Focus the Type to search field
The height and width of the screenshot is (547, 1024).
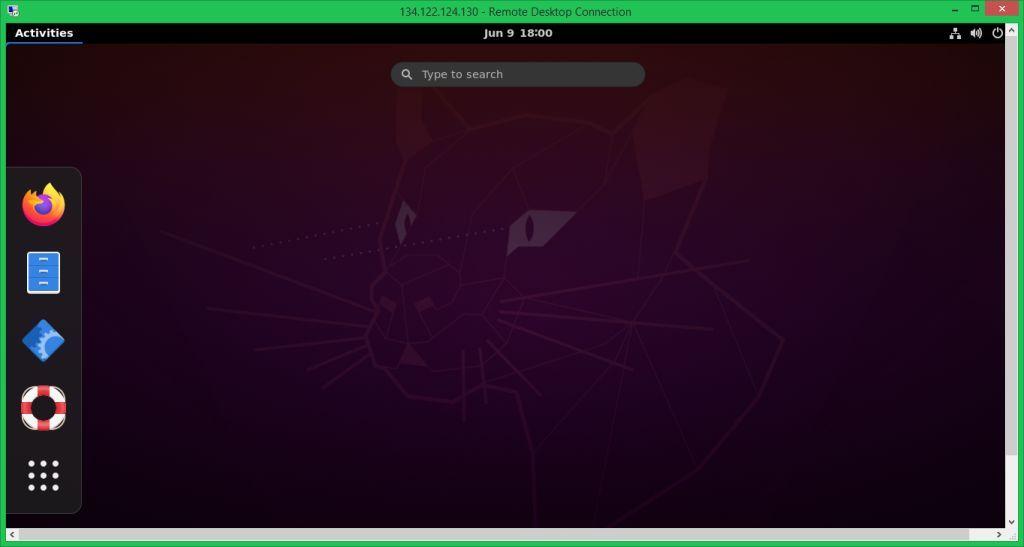pos(518,74)
